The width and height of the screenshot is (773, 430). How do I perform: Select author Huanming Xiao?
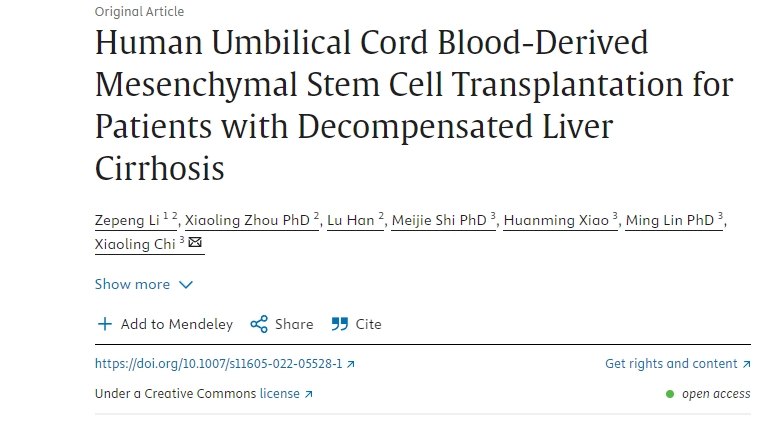[x=556, y=220]
